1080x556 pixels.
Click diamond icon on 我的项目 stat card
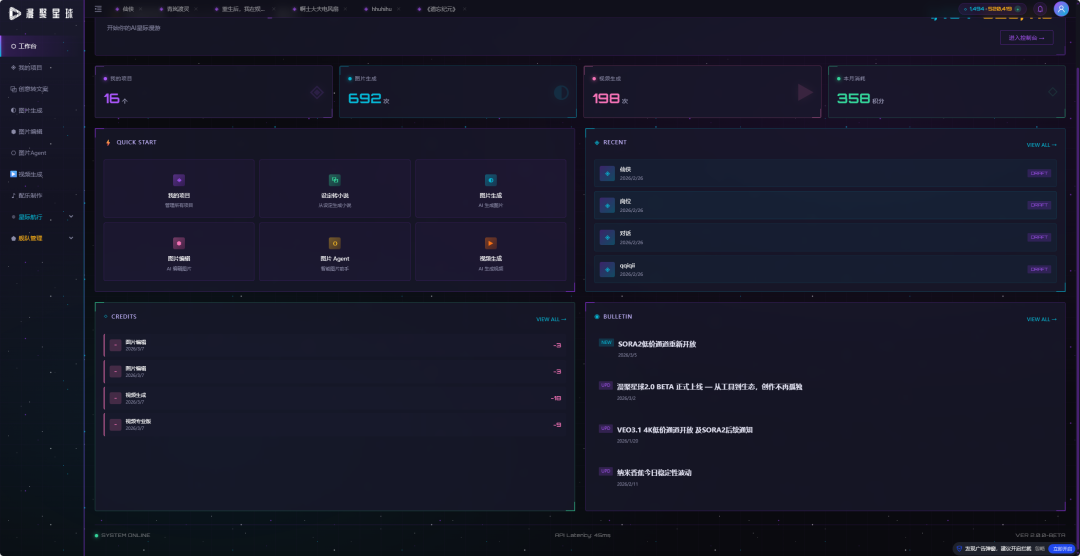pyautogui.click(x=317, y=92)
